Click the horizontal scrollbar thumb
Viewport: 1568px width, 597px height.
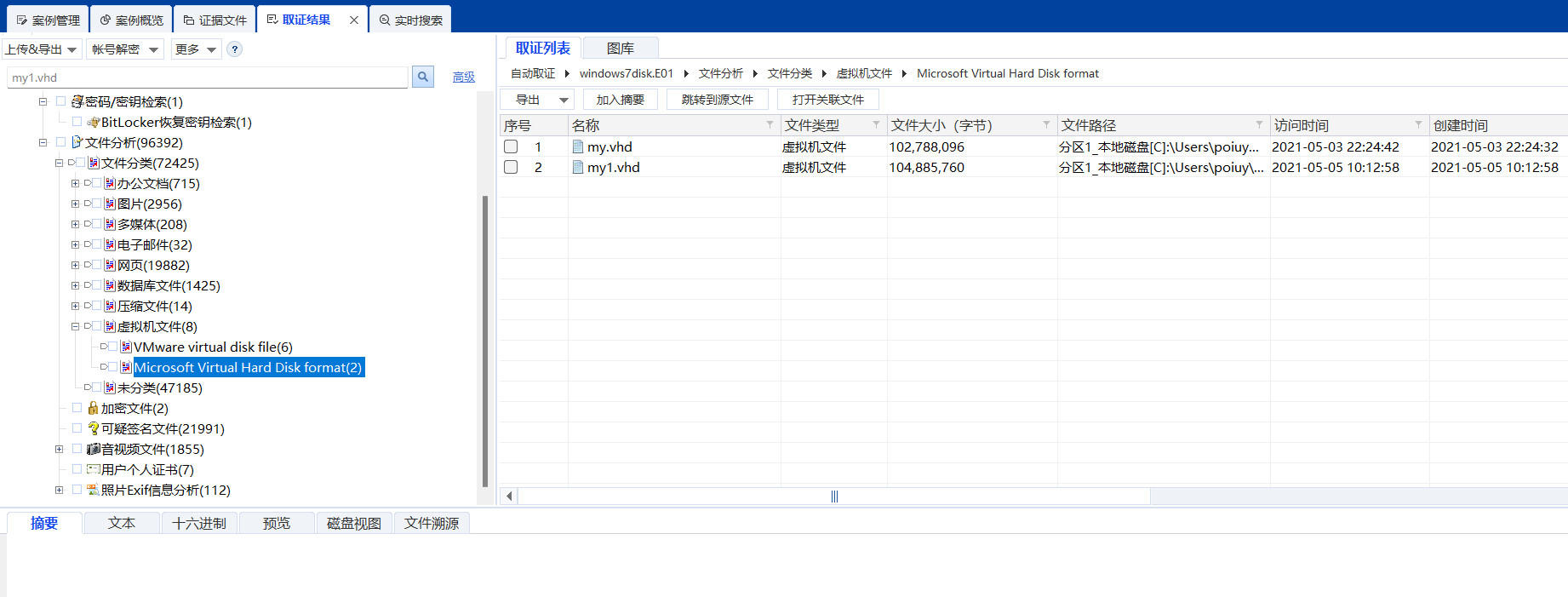(834, 496)
